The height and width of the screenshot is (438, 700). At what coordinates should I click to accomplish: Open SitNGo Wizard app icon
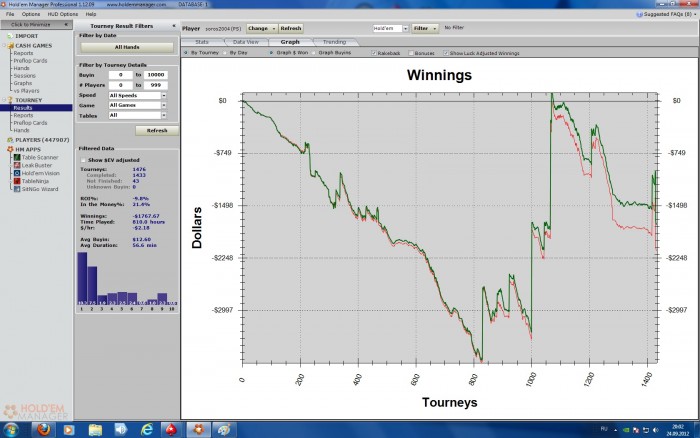(17, 189)
